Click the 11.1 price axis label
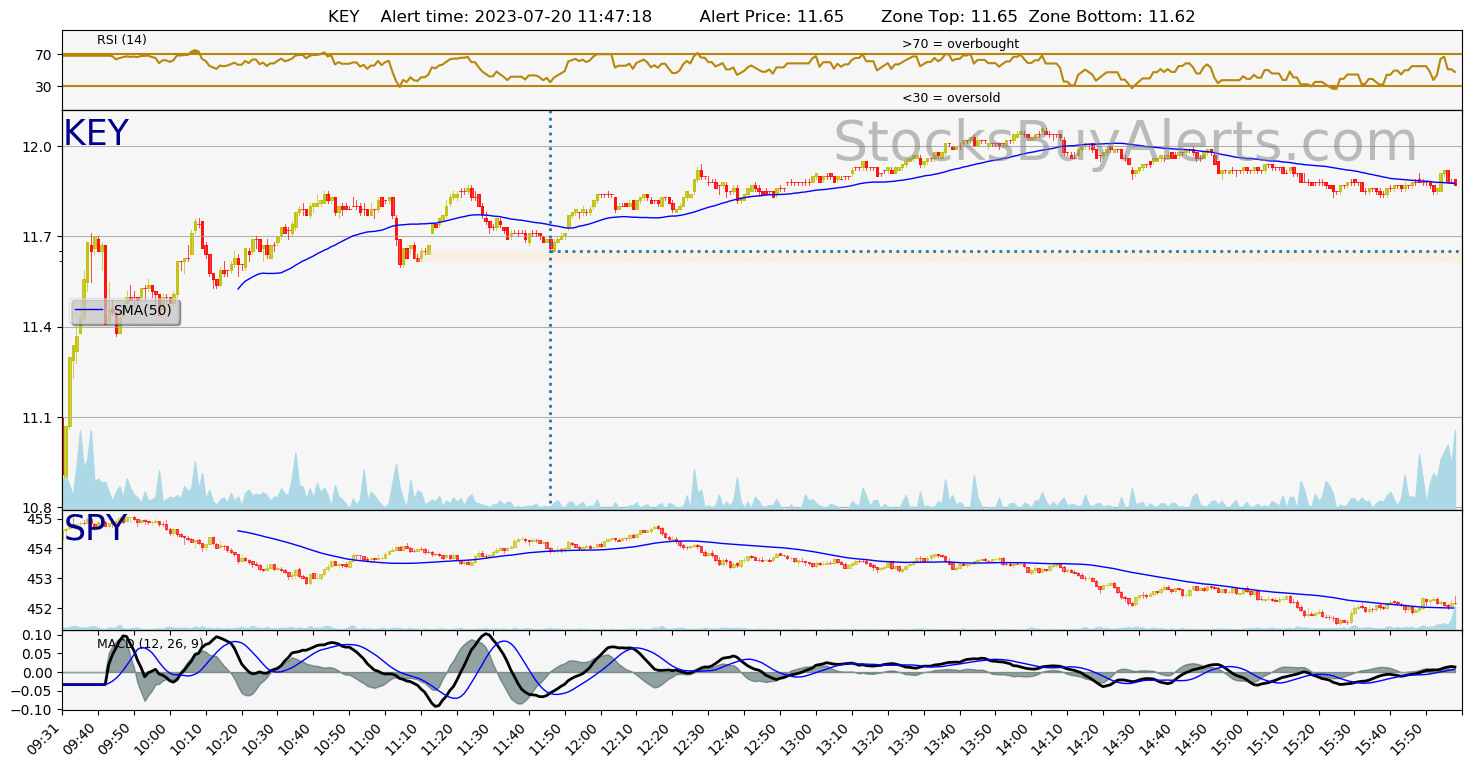1476x768 pixels. [x=39, y=418]
